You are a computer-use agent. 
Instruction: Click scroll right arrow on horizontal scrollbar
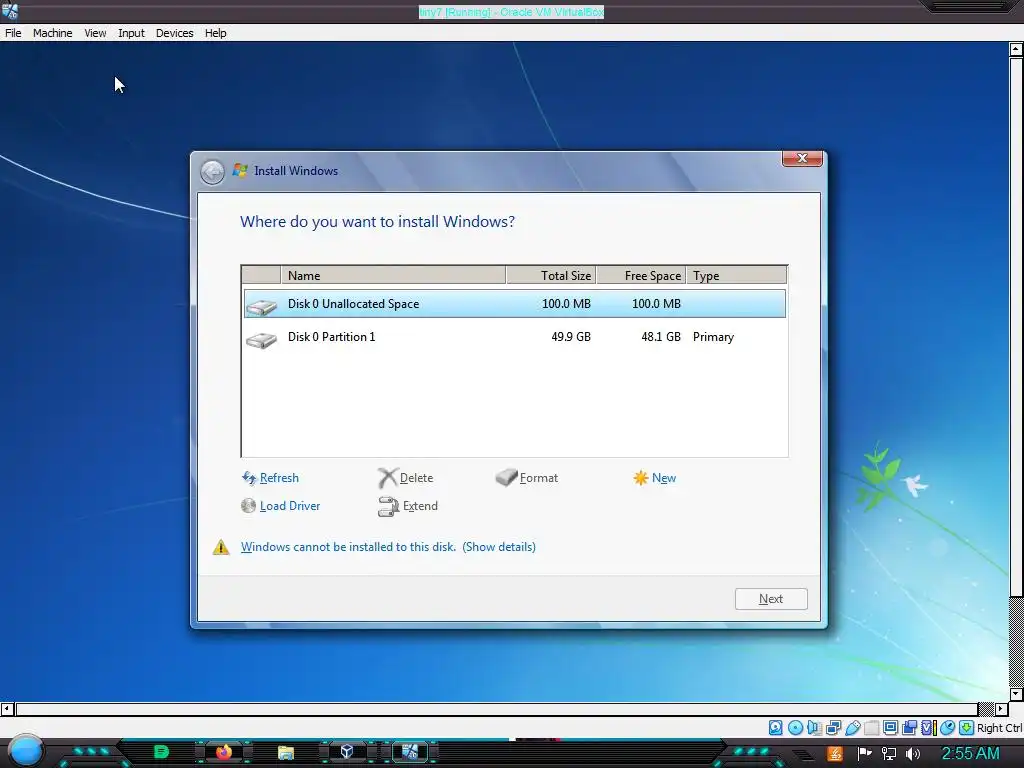1002,709
